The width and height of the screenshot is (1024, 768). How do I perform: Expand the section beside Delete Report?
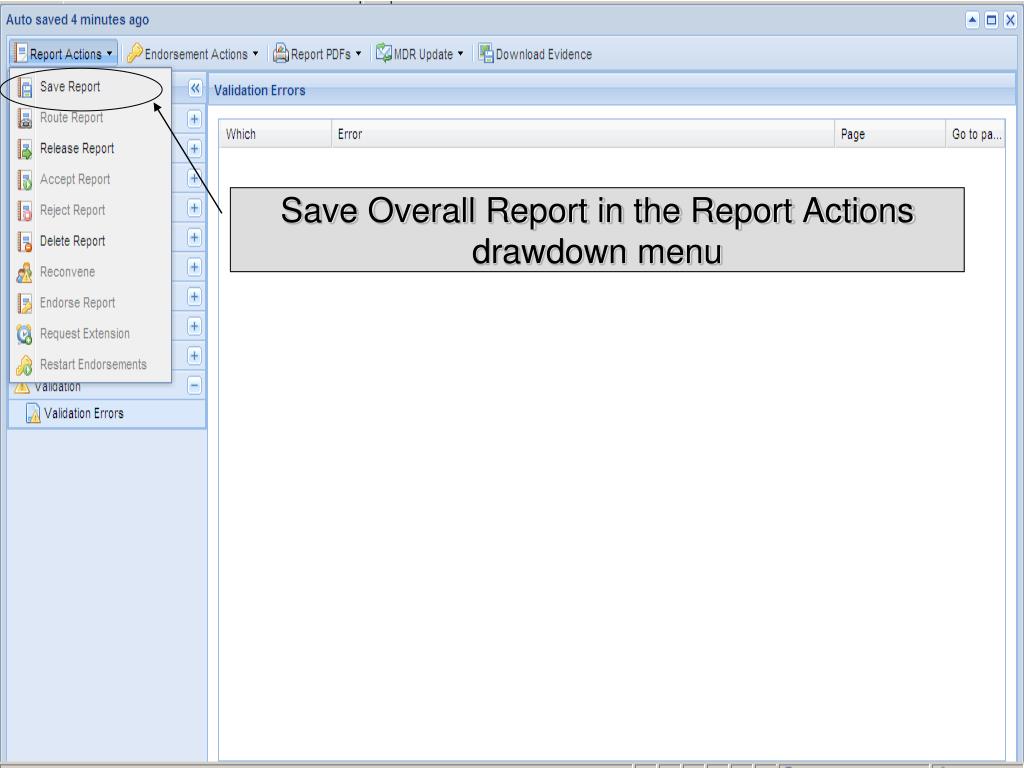pyautogui.click(x=195, y=237)
